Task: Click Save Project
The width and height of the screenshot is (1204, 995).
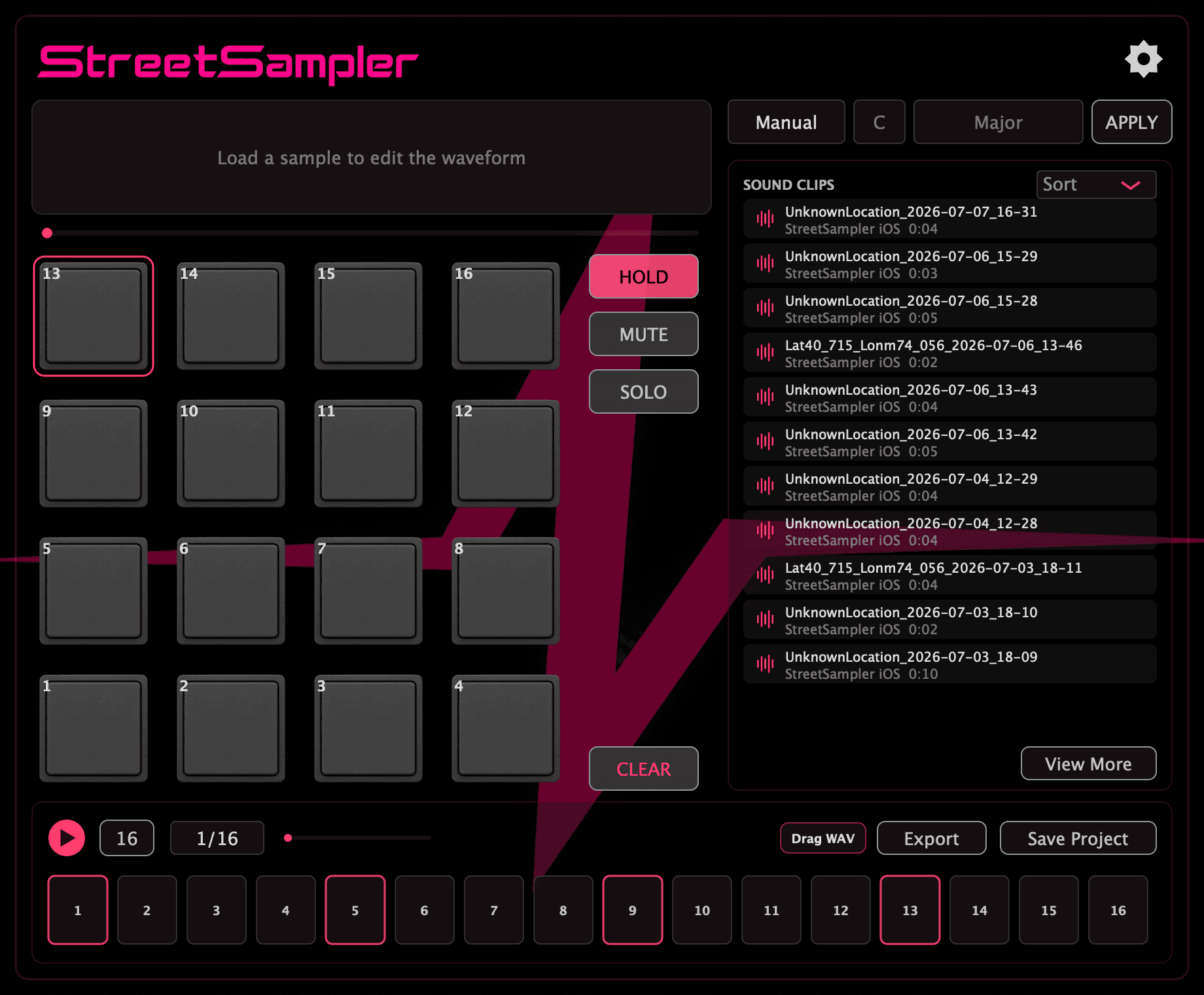Action: [x=1078, y=838]
